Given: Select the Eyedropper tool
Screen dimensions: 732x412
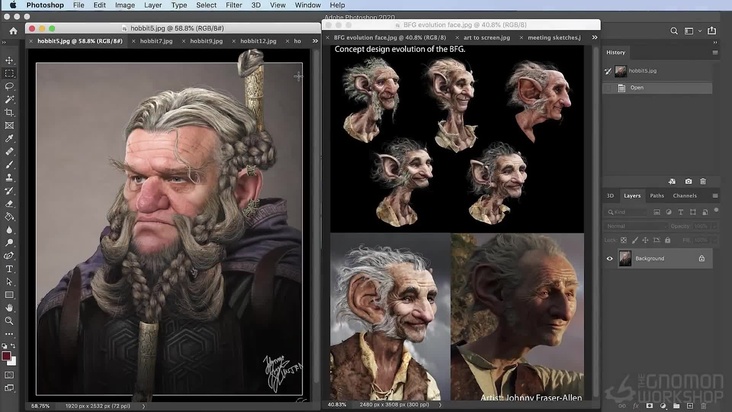Looking at the screenshot, I should [x=9, y=139].
